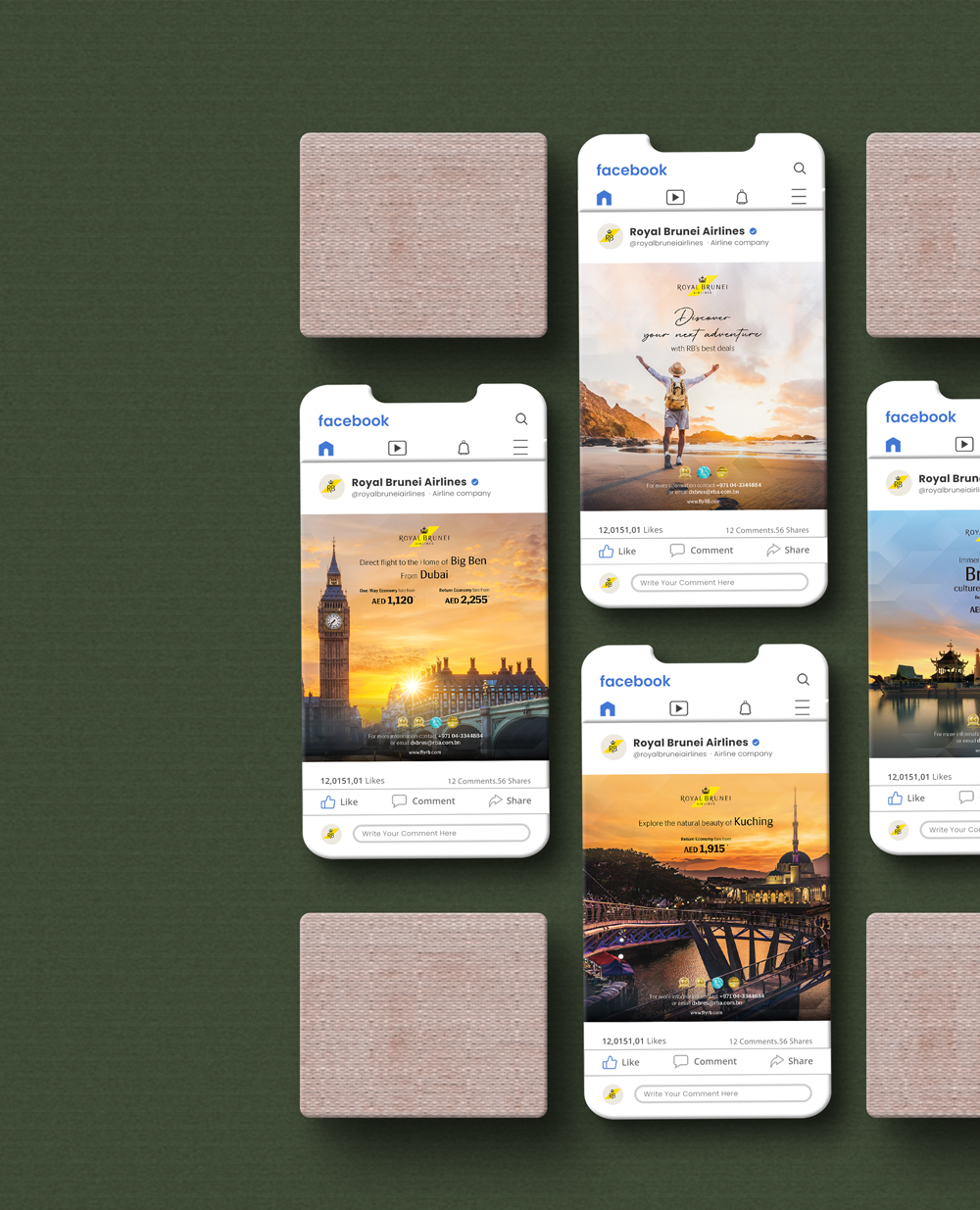Share the Discover your next adventure post
Viewport: 980px width, 1210px height.
tap(788, 550)
